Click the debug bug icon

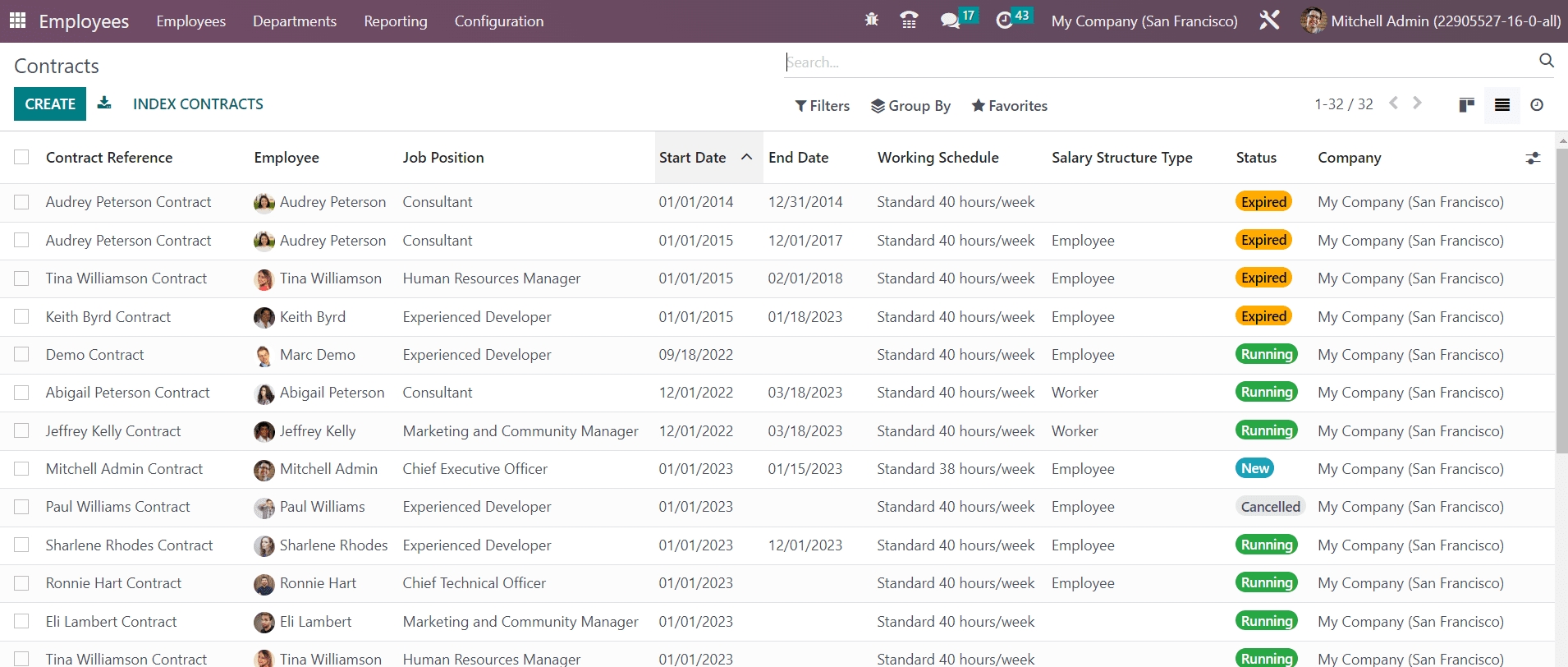pyautogui.click(x=871, y=20)
